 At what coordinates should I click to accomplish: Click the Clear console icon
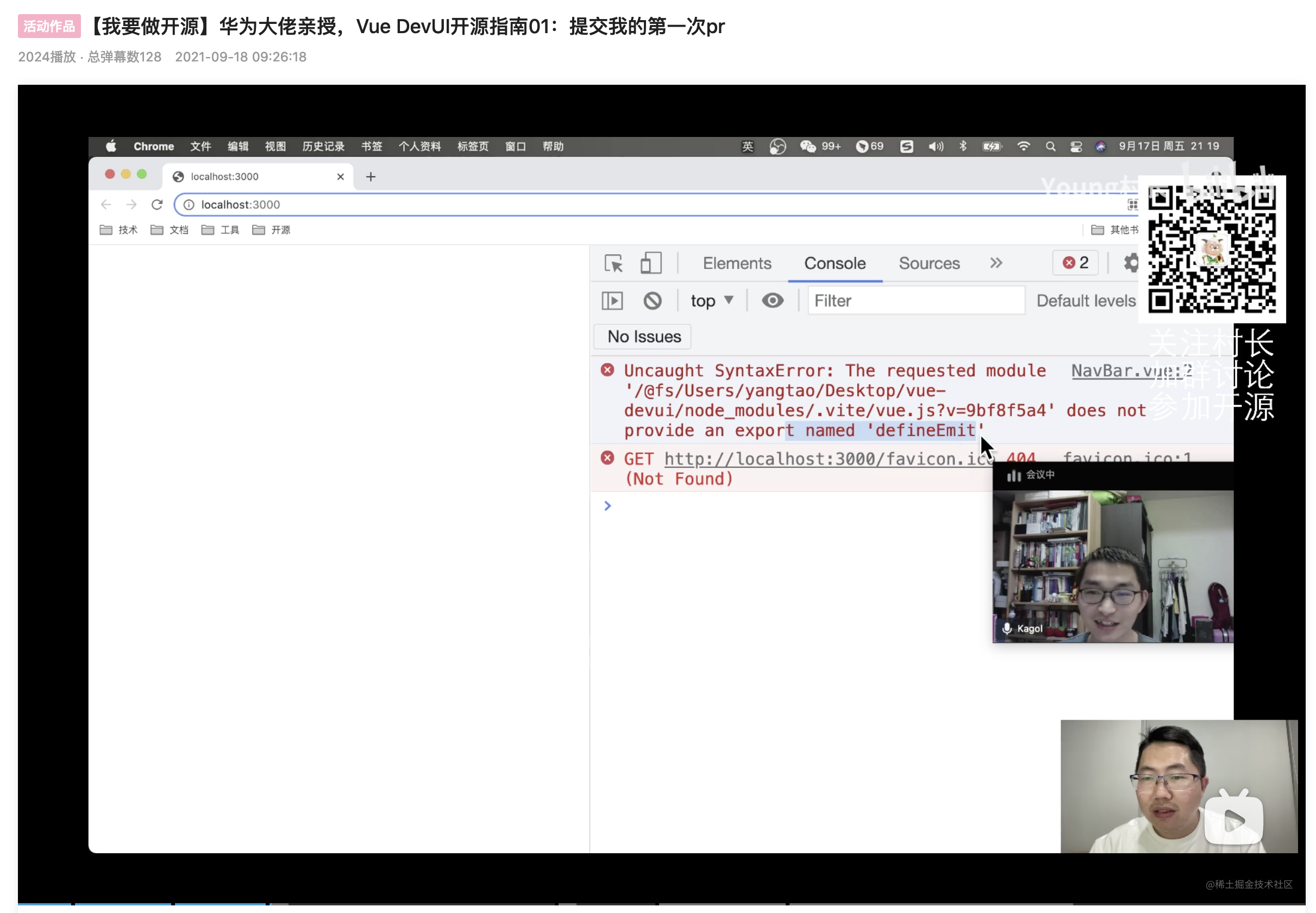tap(653, 301)
